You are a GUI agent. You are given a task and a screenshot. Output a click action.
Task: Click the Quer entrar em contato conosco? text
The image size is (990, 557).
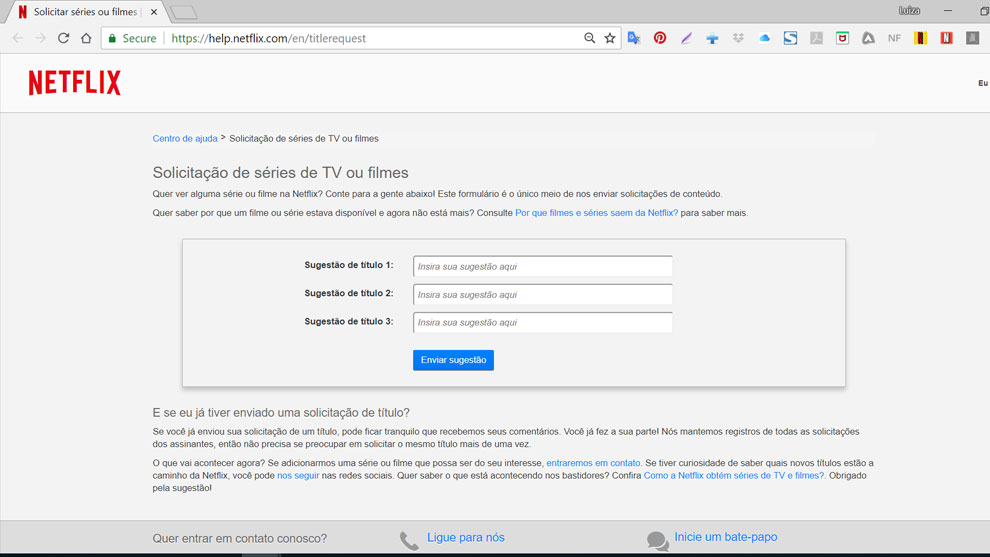(240, 539)
